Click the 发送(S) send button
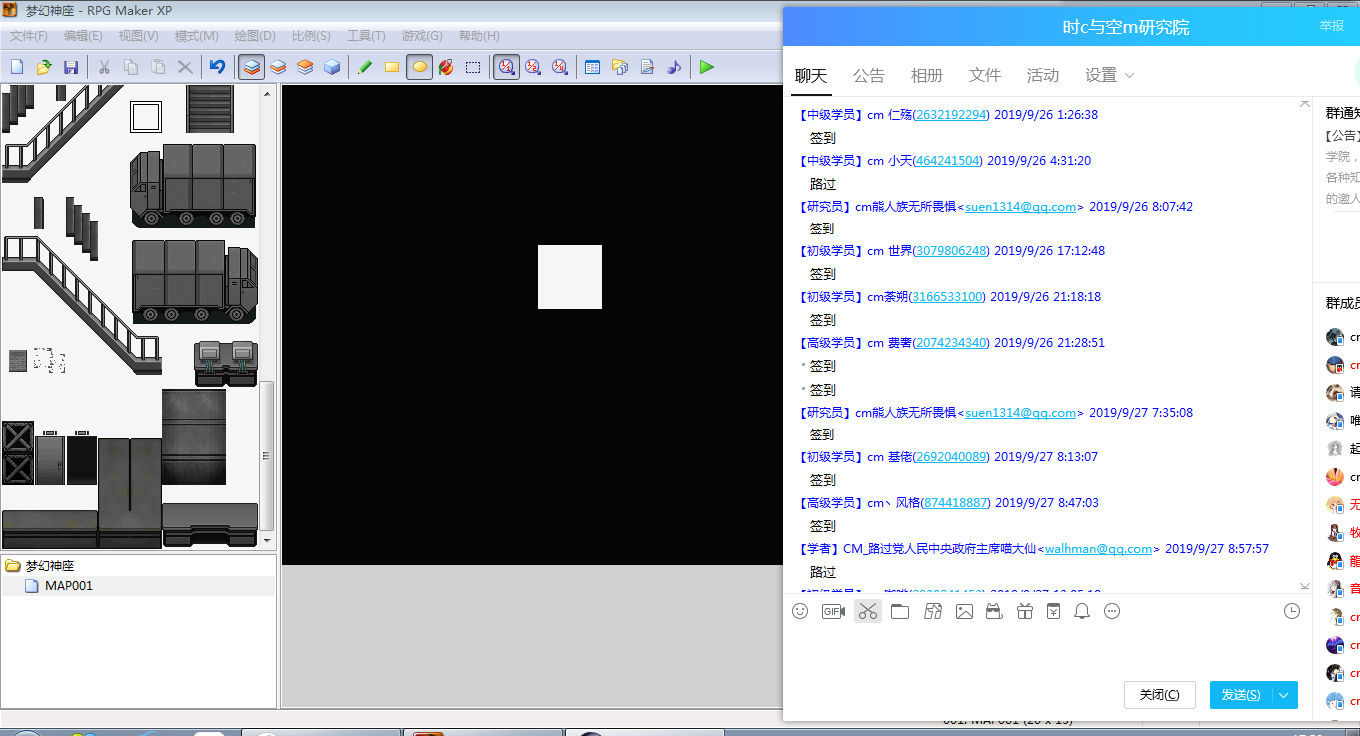This screenshot has width=1360, height=736. click(1240, 695)
